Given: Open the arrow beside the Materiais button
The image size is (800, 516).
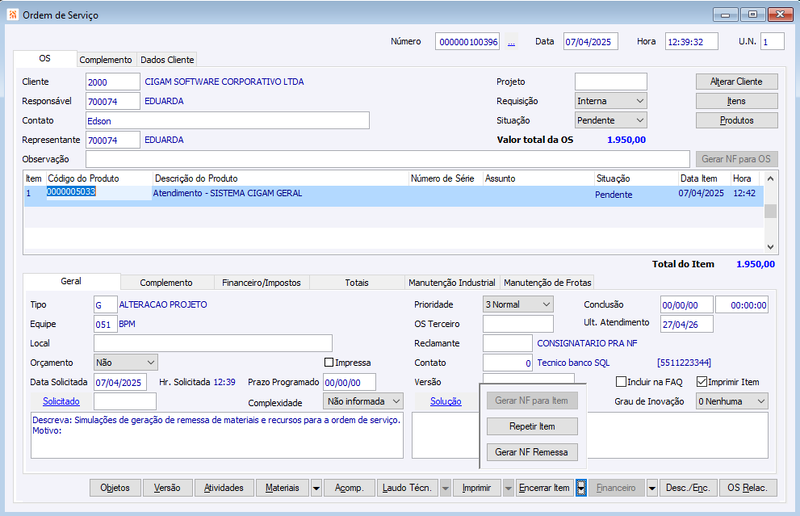Looking at the screenshot, I should [316, 488].
